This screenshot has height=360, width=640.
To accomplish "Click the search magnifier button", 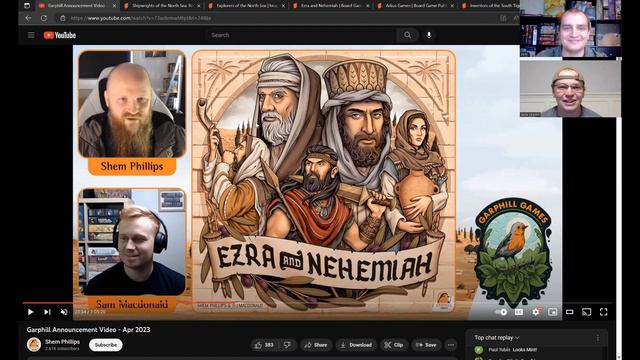I will point(407,35).
